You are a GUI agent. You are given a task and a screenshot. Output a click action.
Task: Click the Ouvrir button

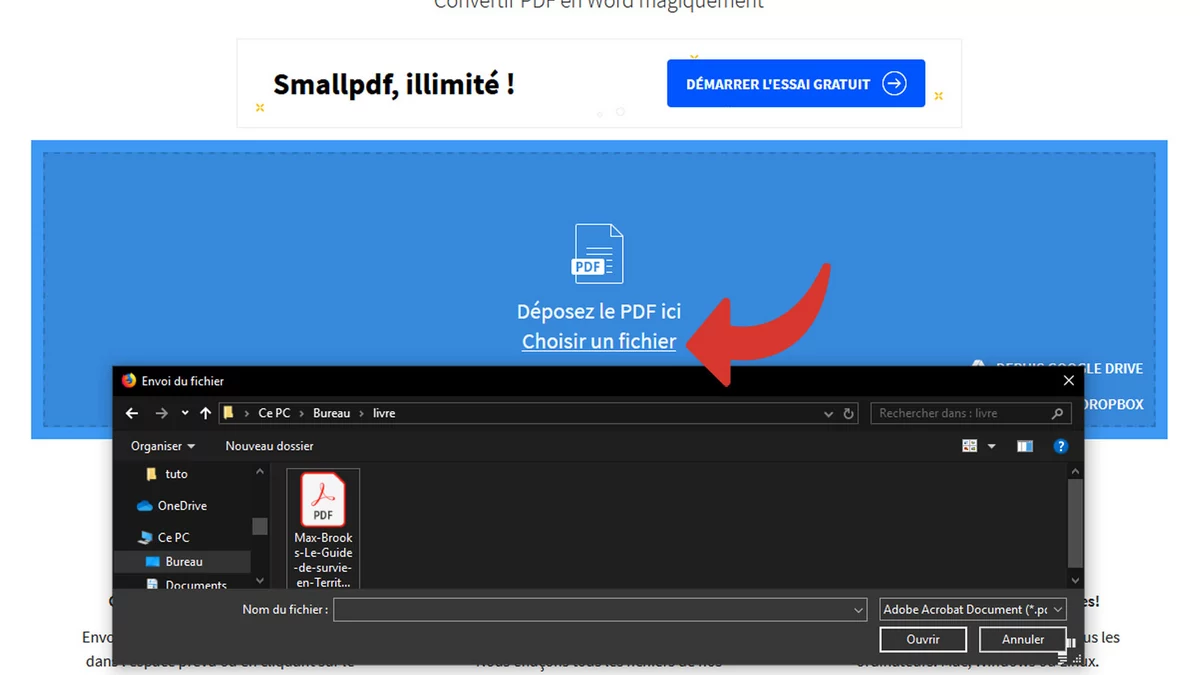(x=923, y=639)
